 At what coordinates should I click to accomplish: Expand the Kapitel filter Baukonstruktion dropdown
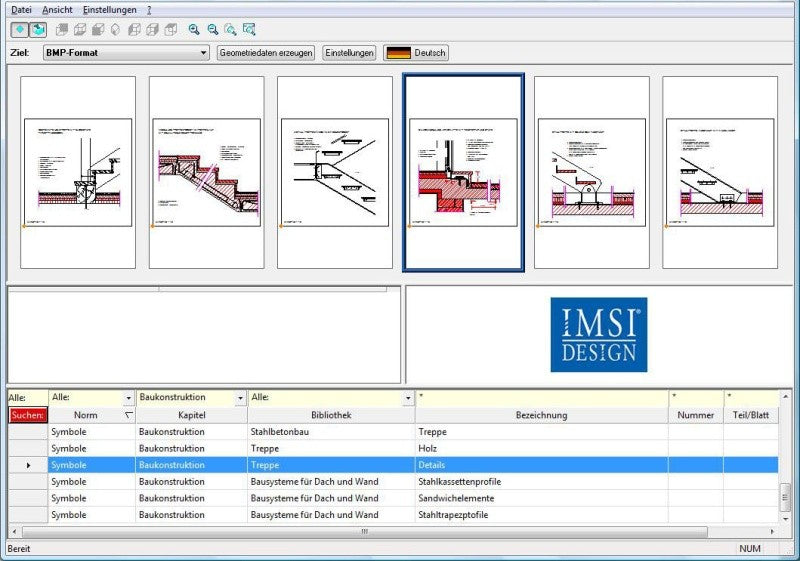point(240,398)
